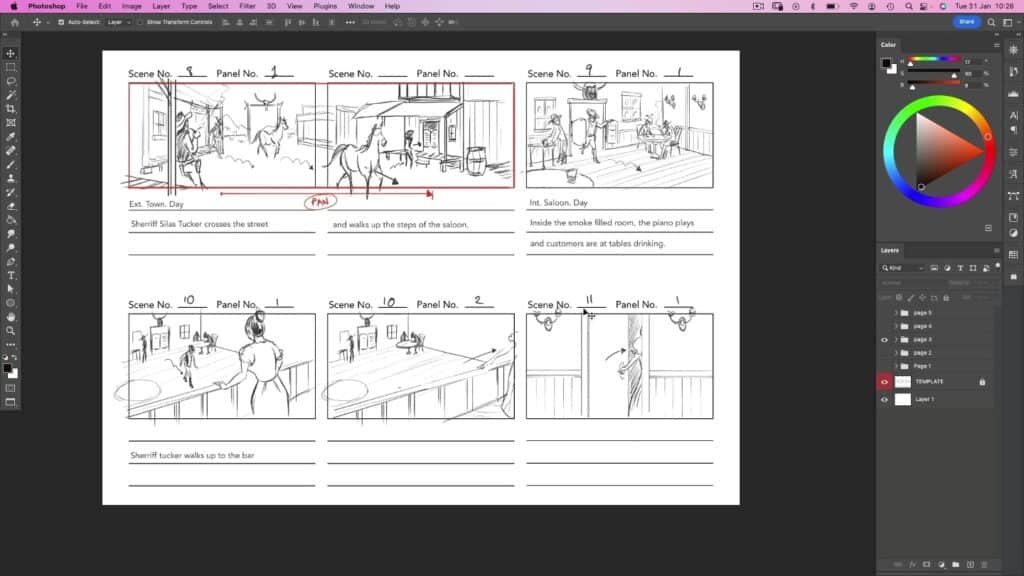Add layer style fx icon
Screen dimensions: 1024x576
(x=912, y=564)
